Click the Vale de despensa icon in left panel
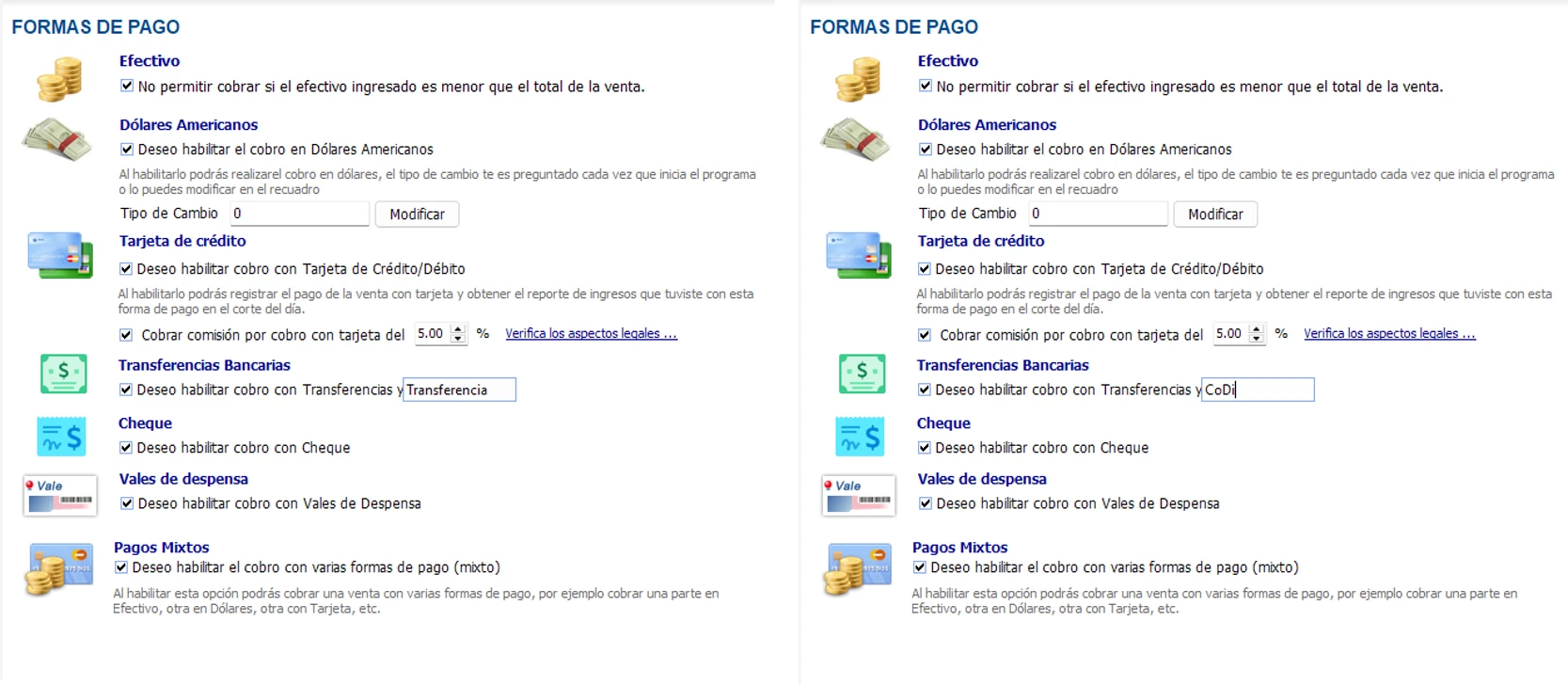 click(60, 495)
